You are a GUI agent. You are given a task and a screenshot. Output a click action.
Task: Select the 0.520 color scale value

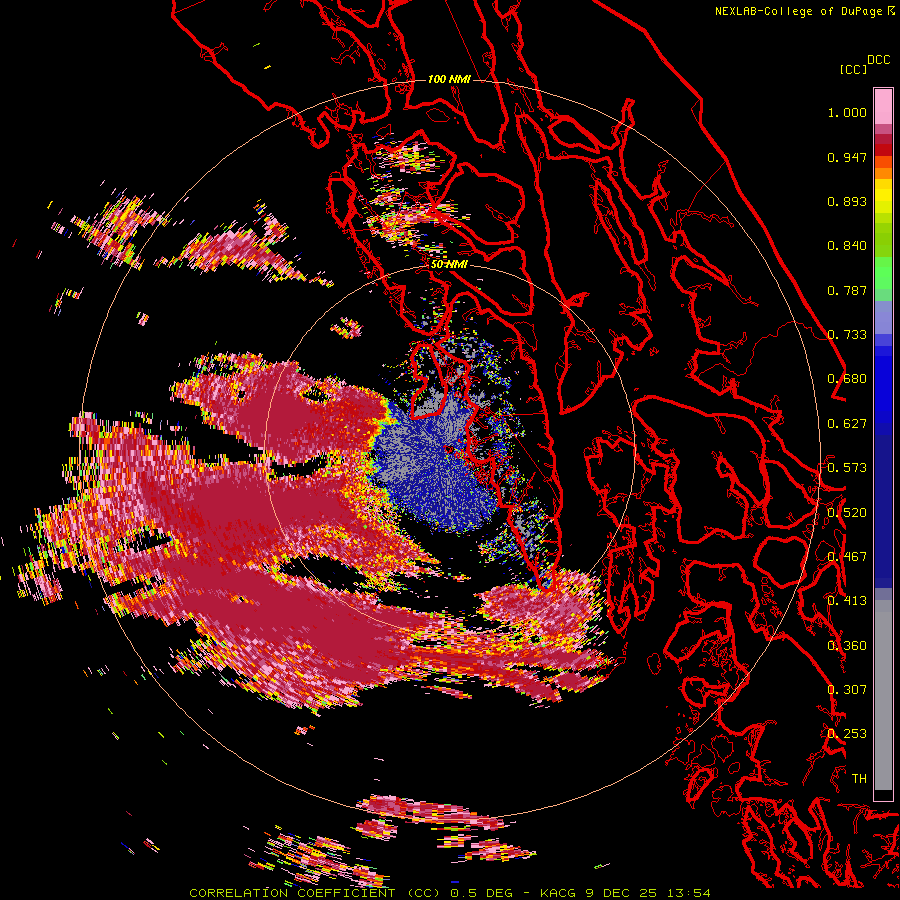point(847,512)
